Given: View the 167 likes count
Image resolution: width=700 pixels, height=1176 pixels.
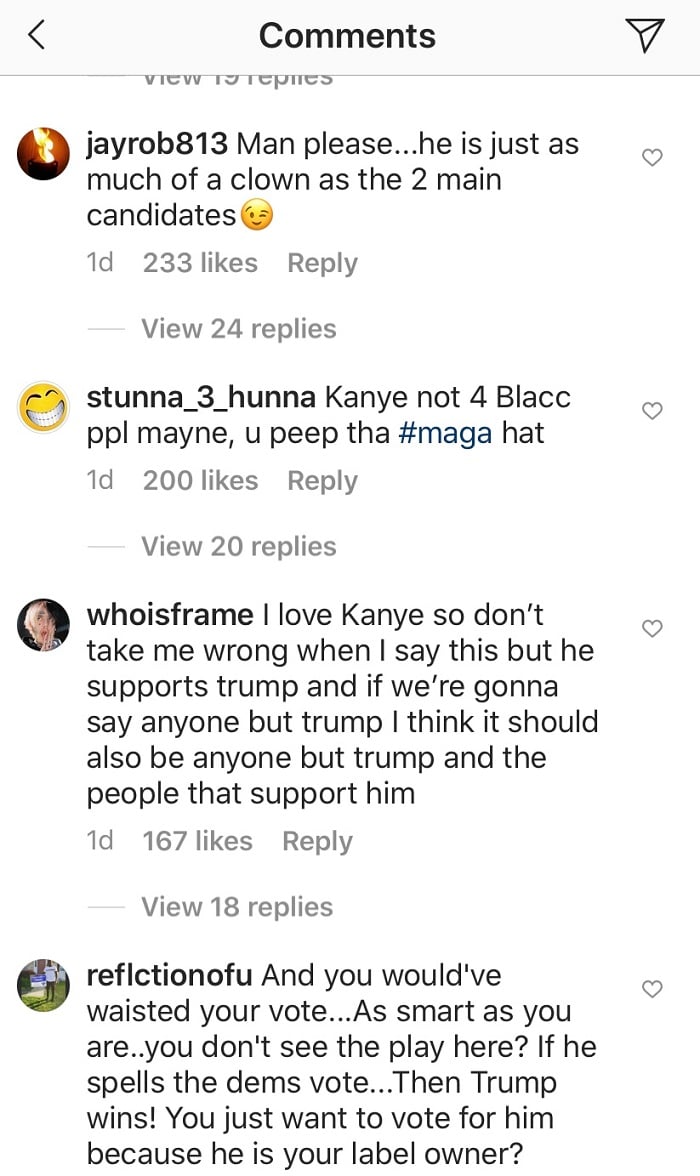Looking at the screenshot, I should 197,841.
